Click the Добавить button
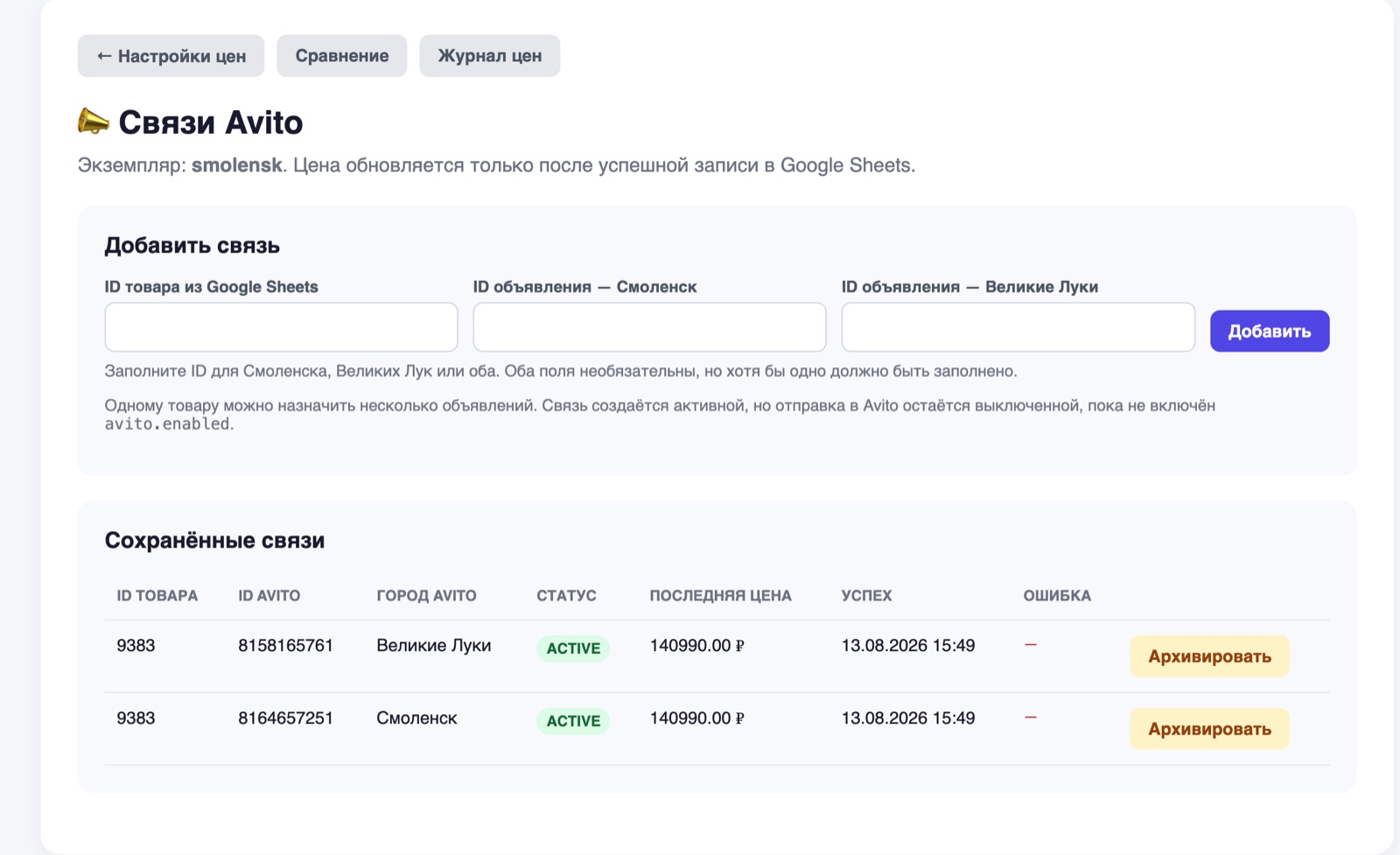Screen dimensions: 1400x855 1270,331
